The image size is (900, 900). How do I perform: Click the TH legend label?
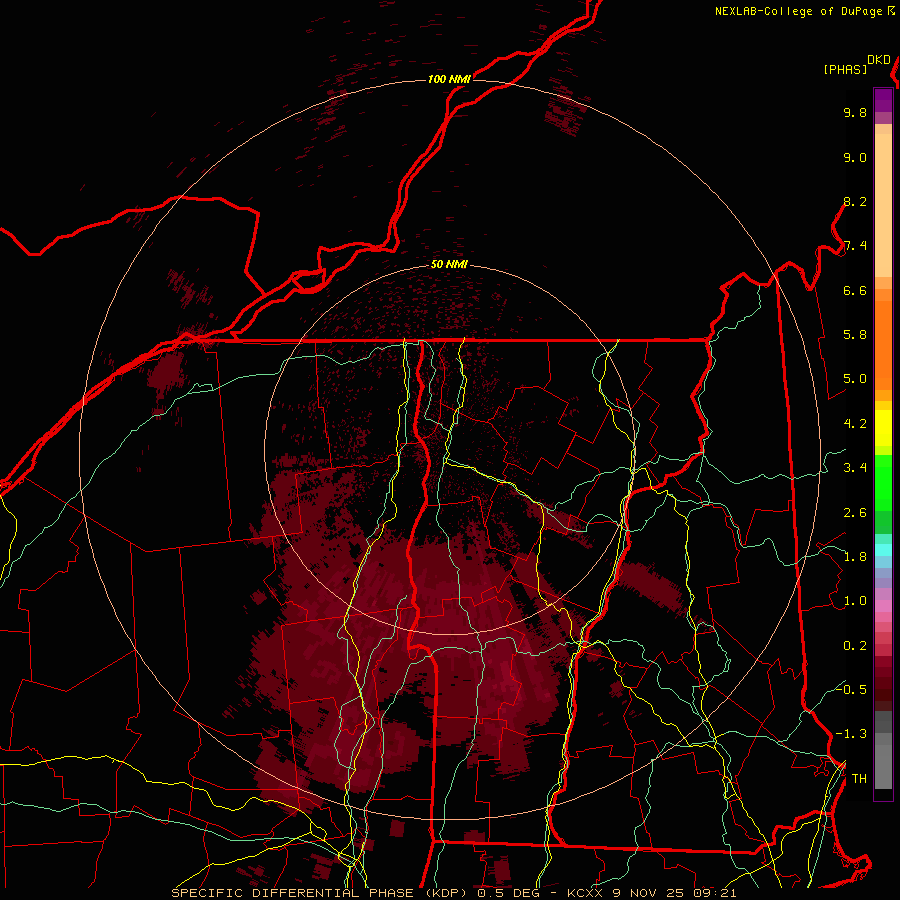click(x=859, y=779)
